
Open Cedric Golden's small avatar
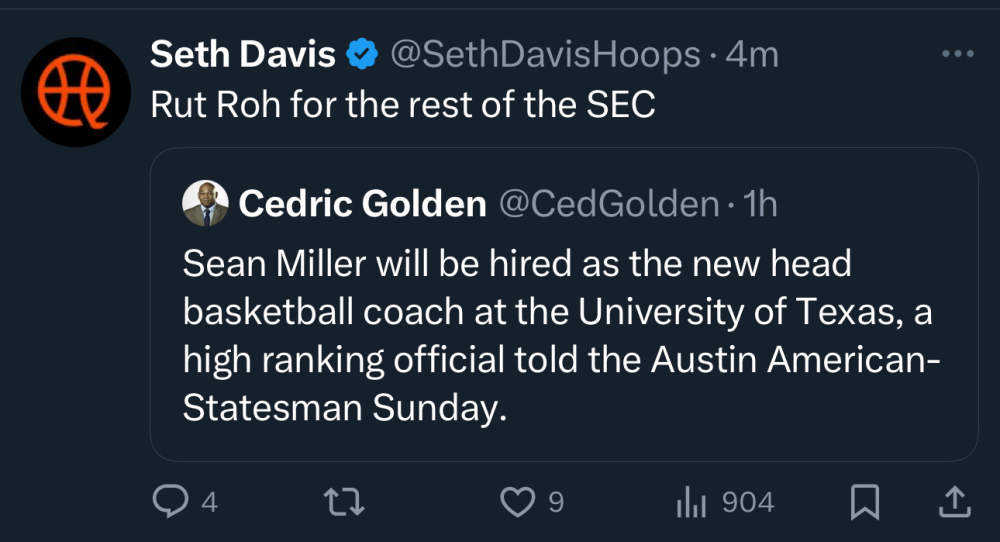click(206, 204)
